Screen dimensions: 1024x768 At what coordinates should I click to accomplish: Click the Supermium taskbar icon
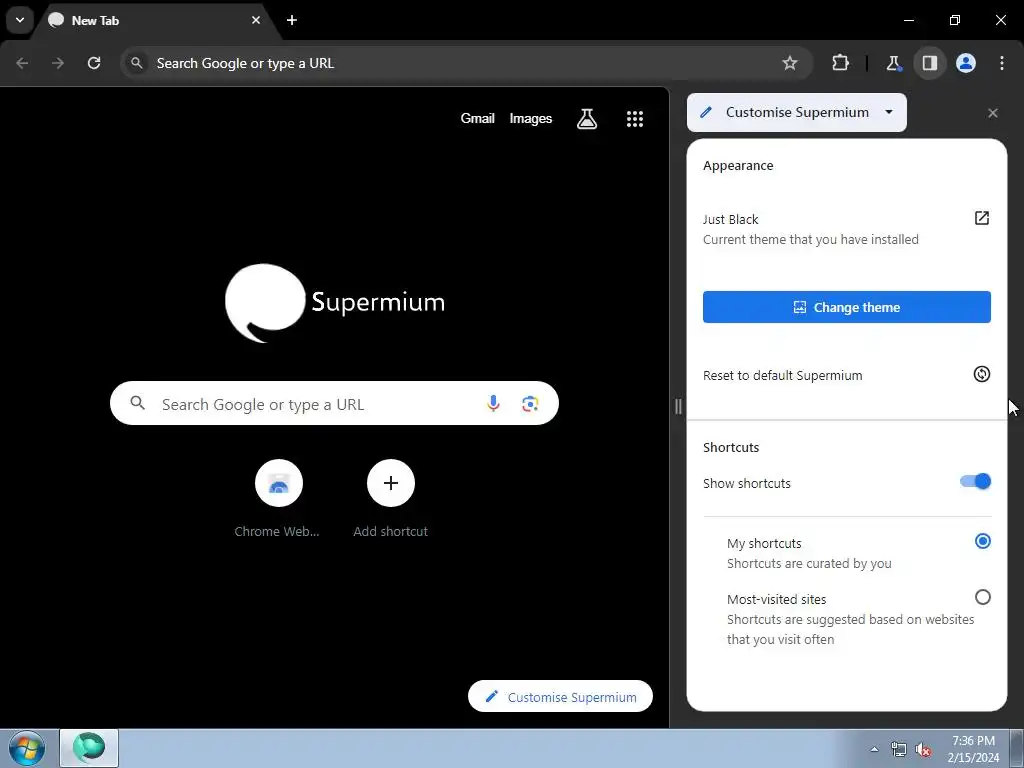pos(89,748)
